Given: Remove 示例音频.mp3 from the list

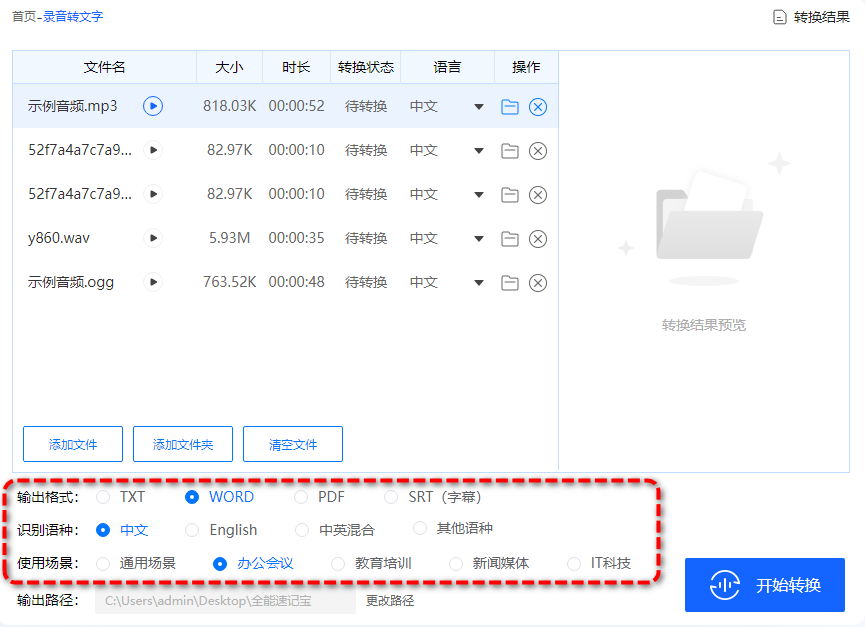Looking at the screenshot, I should (x=538, y=106).
